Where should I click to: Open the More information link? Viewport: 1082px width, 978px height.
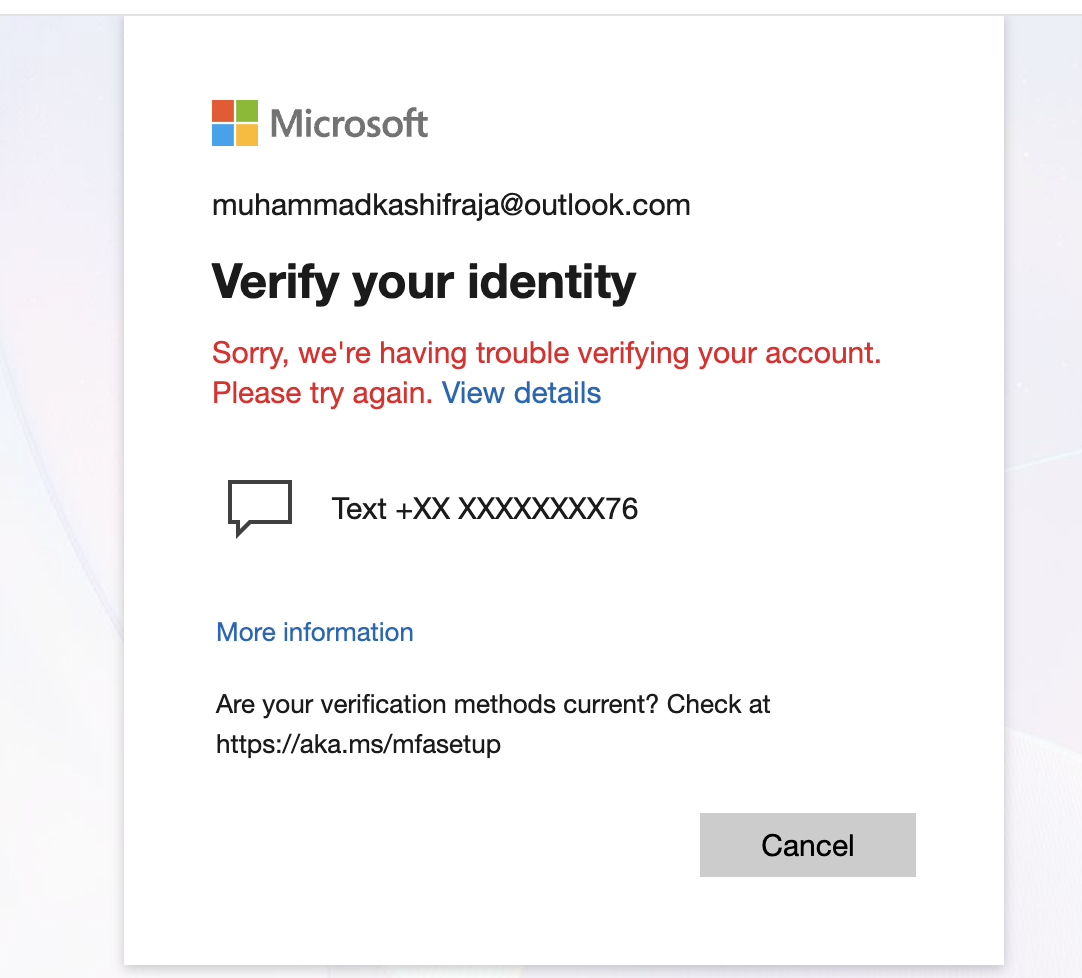click(x=315, y=632)
